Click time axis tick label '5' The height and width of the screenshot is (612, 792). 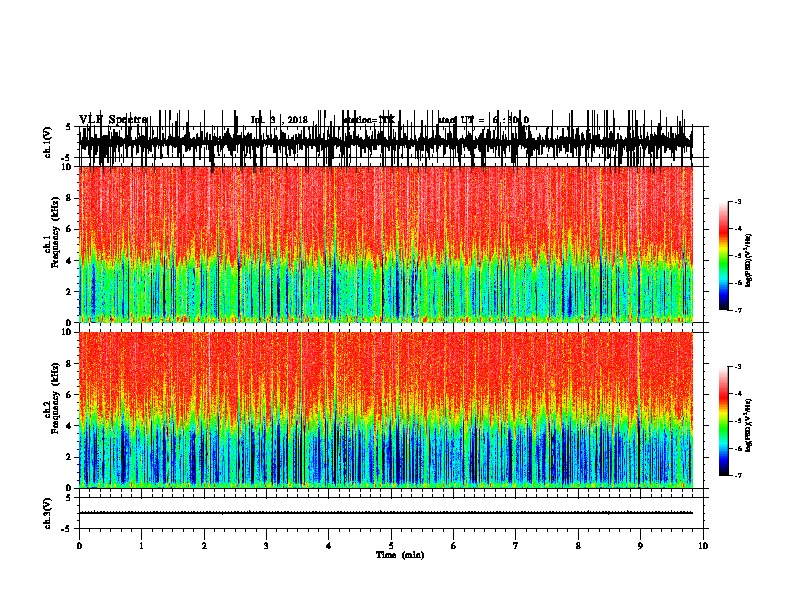coord(391,546)
